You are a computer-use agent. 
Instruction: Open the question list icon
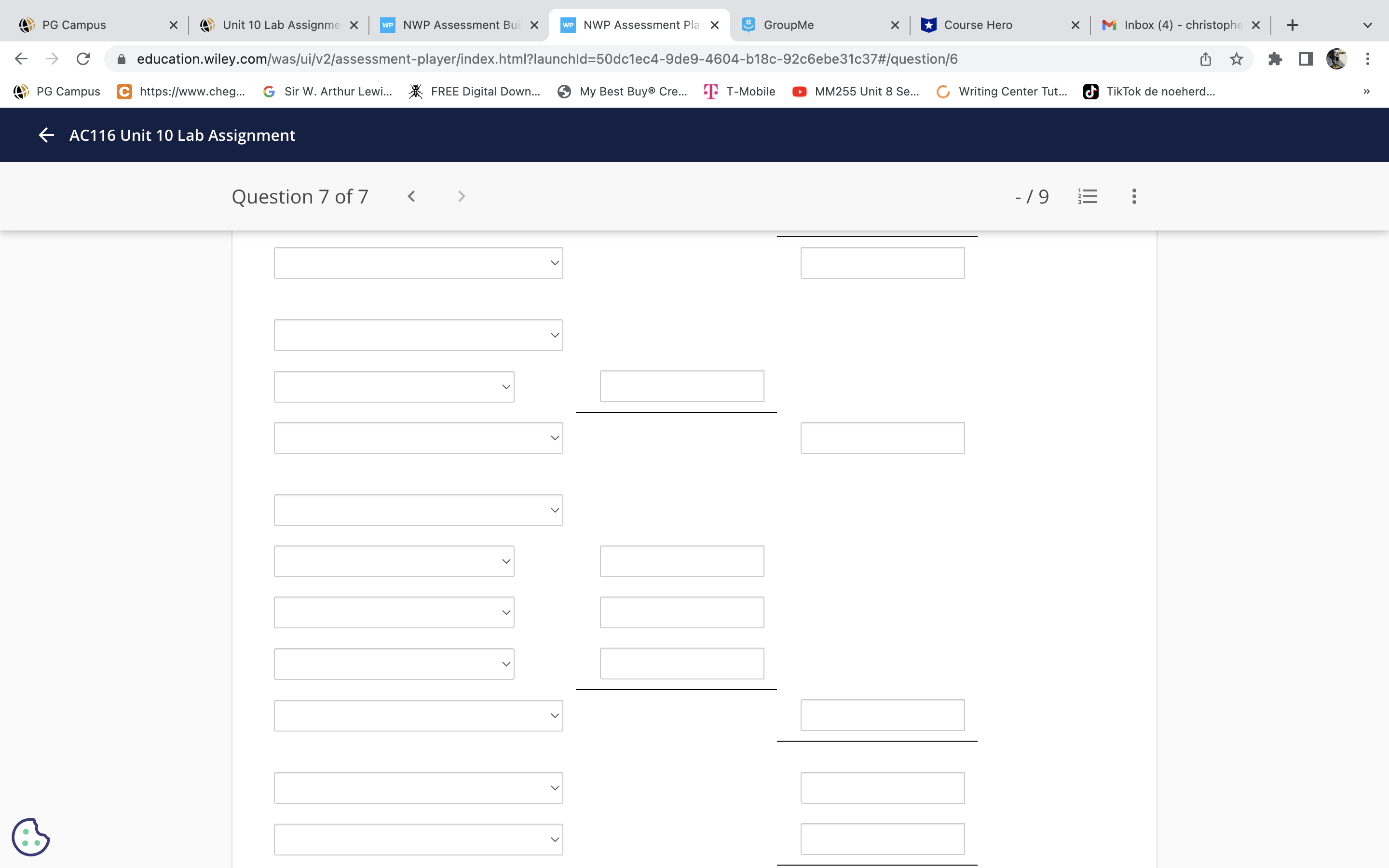tap(1088, 196)
